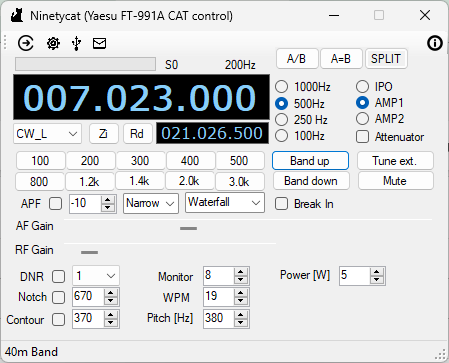Screen dimensions: 449x363
Task: Set filter width with 3.0k button
Action: (240, 181)
